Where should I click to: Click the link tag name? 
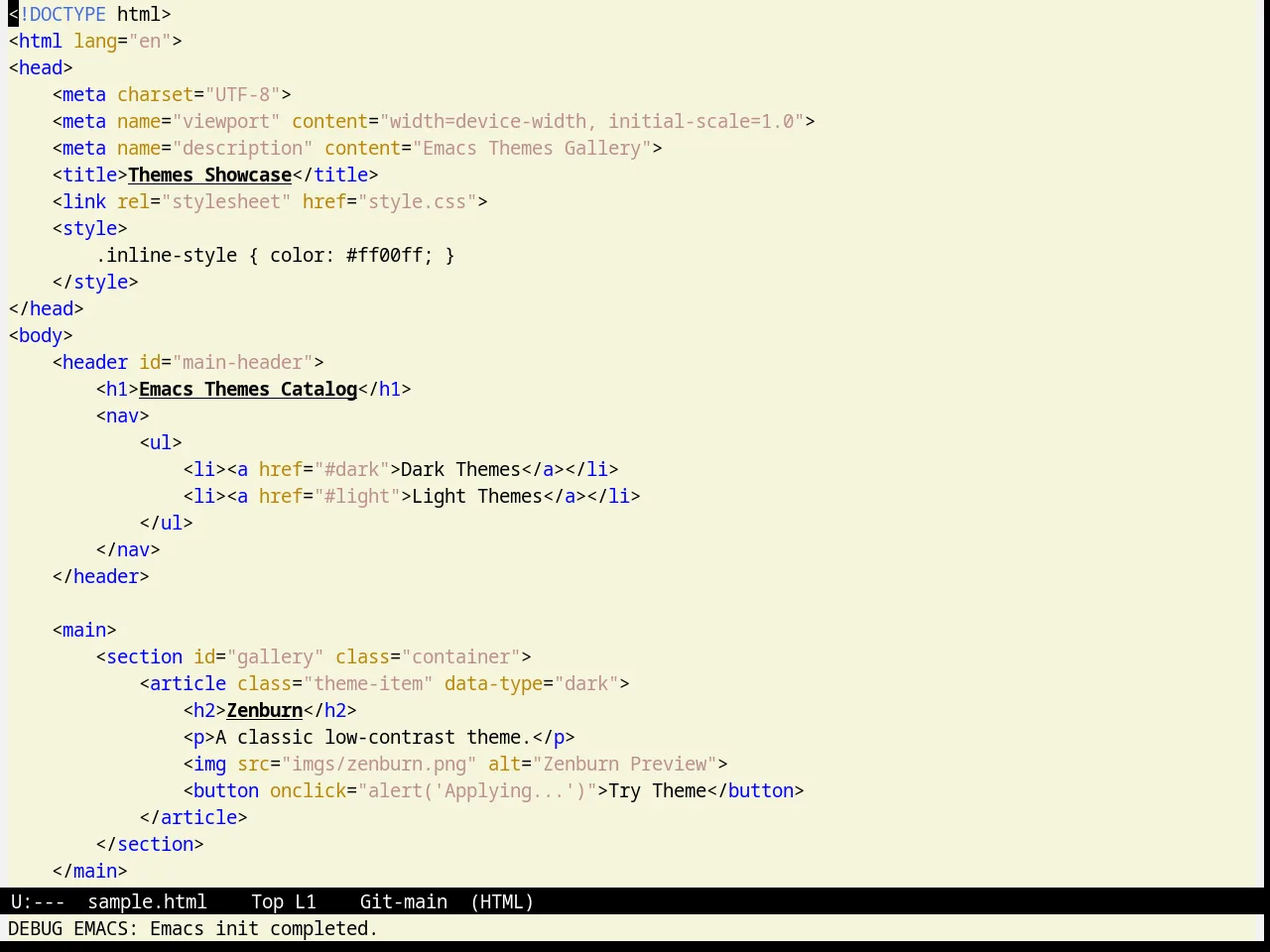click(x=84, y=201)
